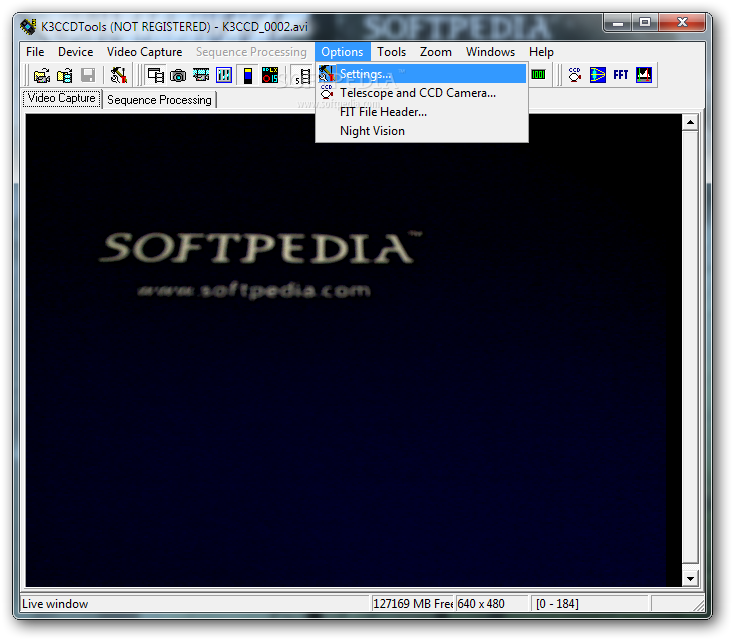Click the video camera capture icon
Image resolution: width=733 pixels, height=640 pixels.
coord(201,75)
